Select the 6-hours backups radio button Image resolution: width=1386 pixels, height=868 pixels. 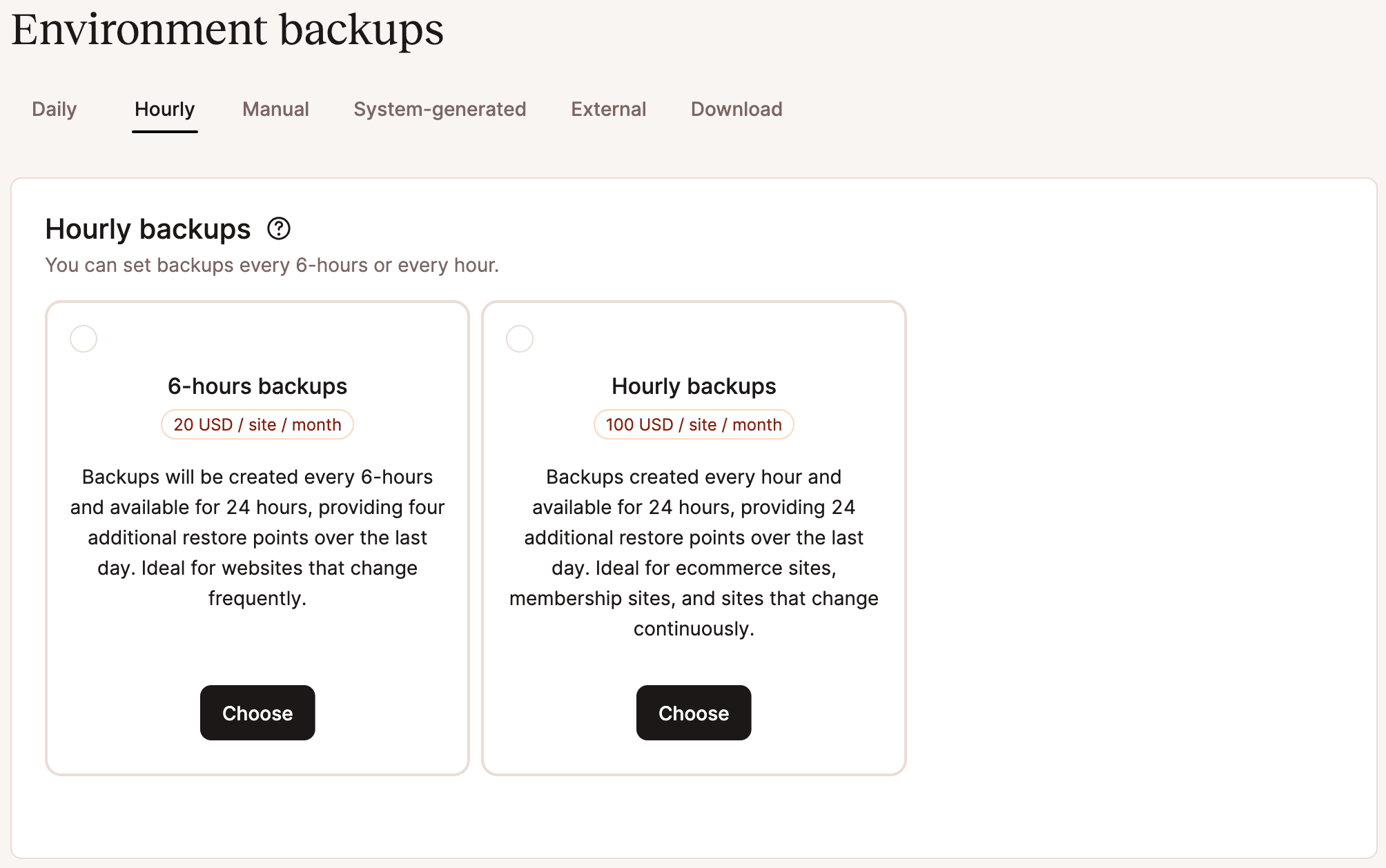pyautogui.click(x=84, y=339)
